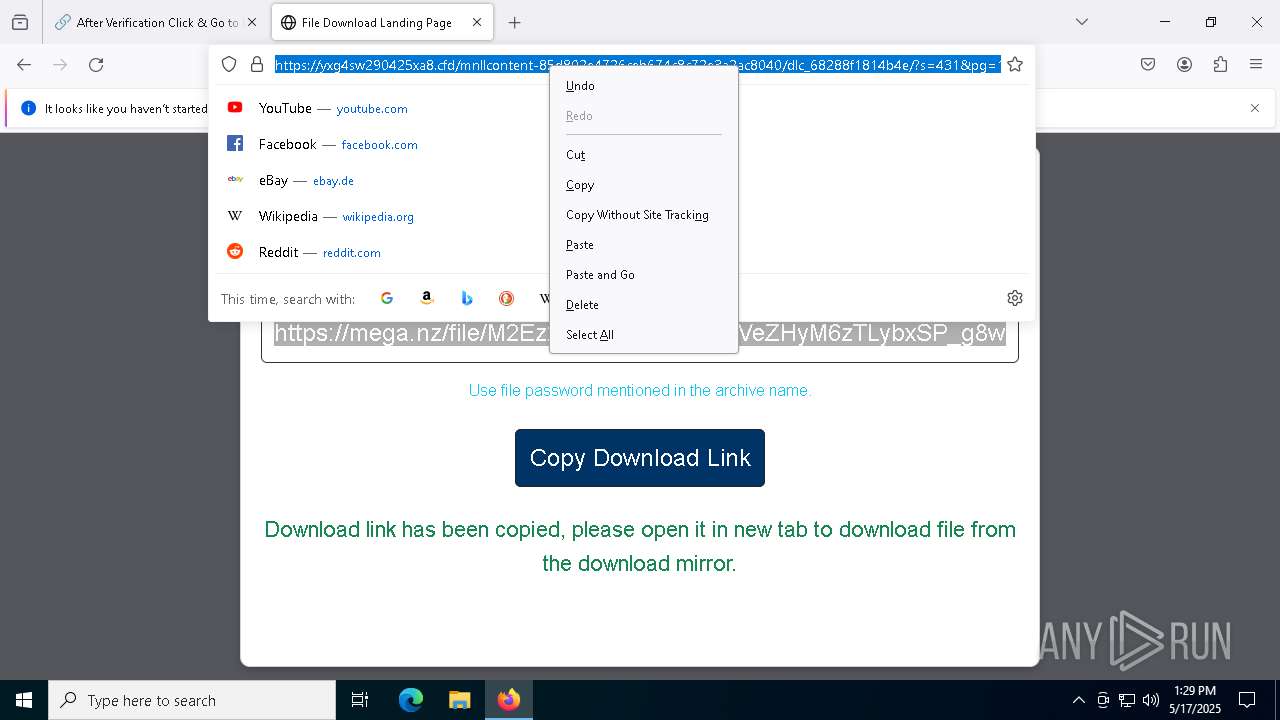This screenshot has height=720, width=1280.
Task: Close the After Verification tab
Action: (252, 22)
